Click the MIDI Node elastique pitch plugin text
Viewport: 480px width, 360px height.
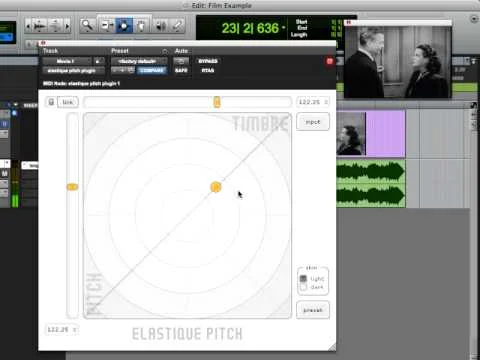(81, 84)
